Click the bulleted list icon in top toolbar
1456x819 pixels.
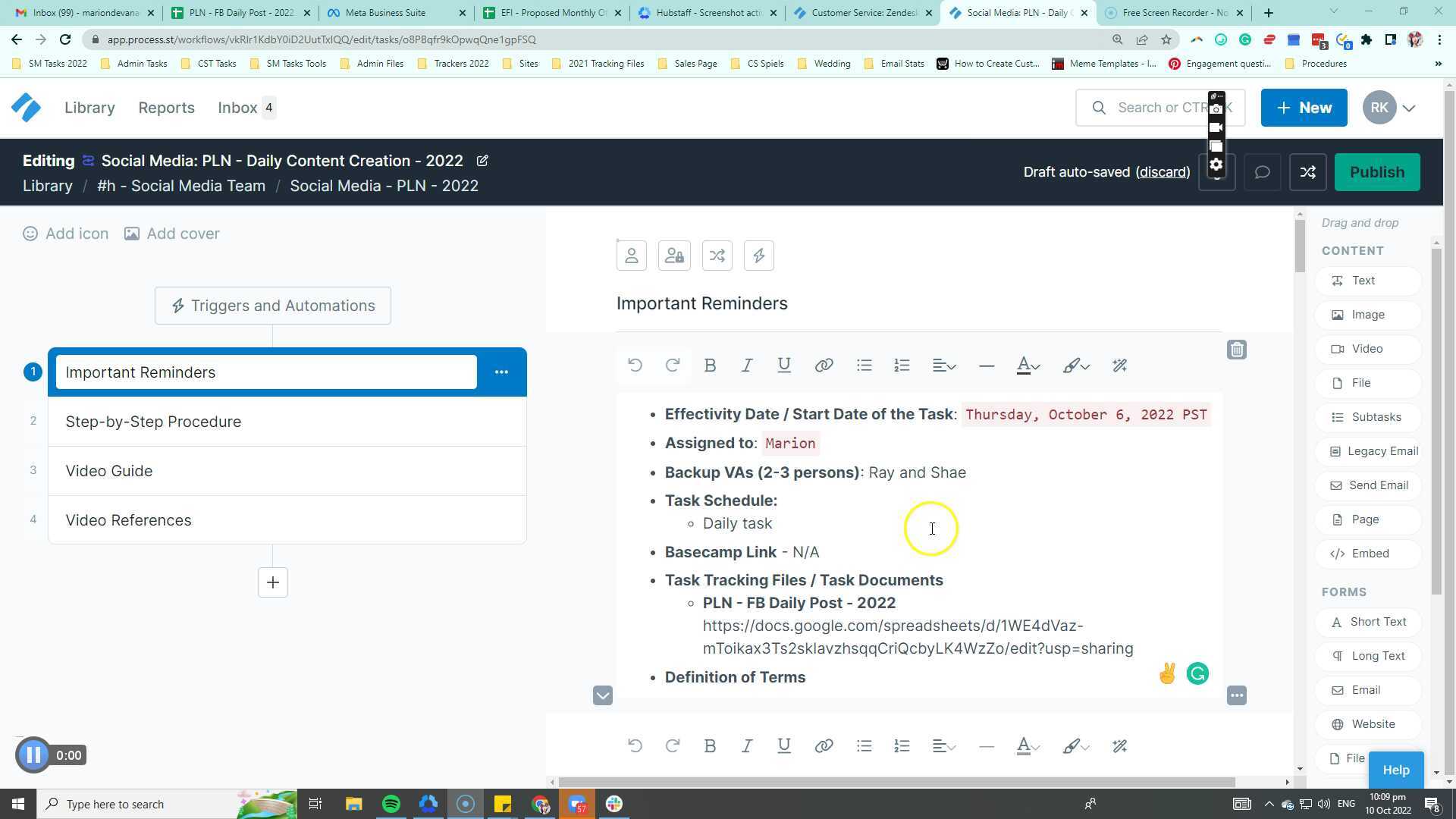pyautogui.click(x=864, y=366)
